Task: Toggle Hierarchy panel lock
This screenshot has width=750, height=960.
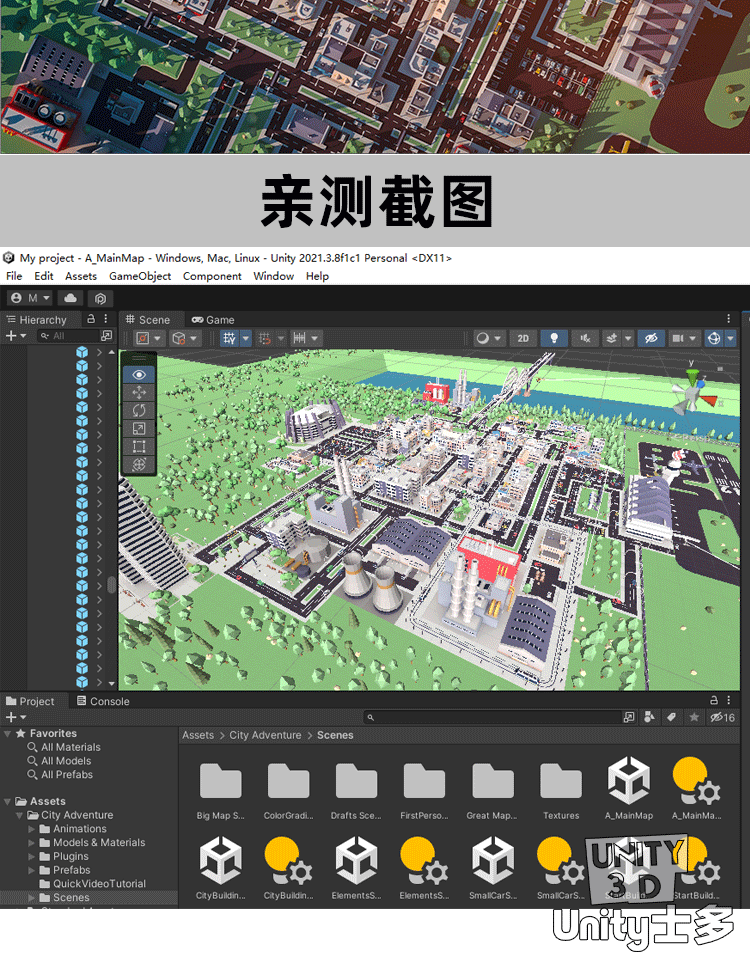Action: [91, 318]
